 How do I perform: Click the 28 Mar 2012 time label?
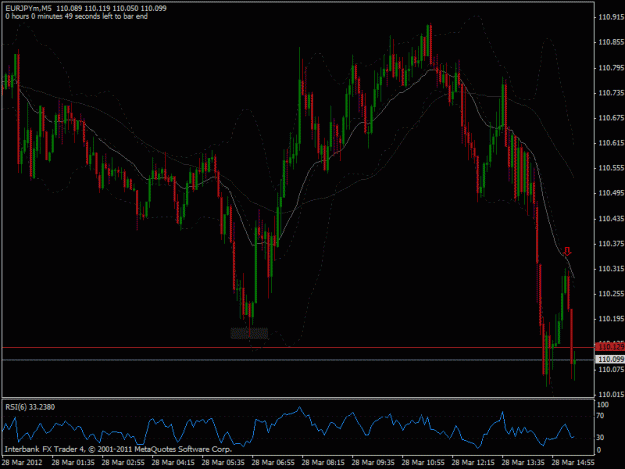22,462
